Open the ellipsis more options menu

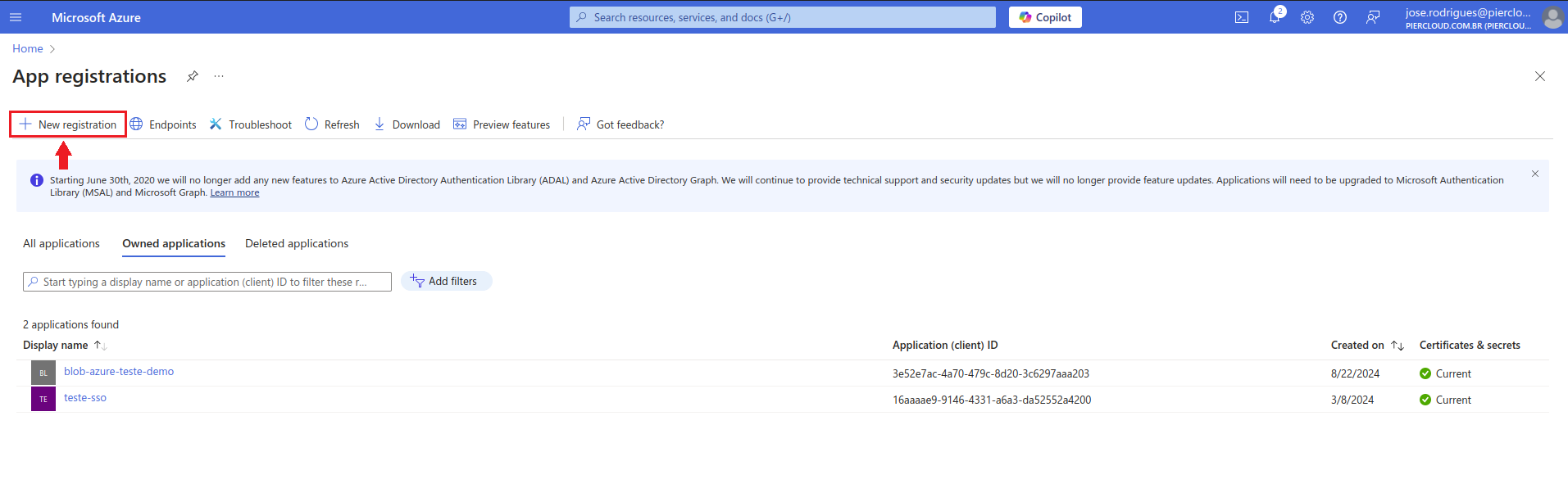(219, 76)
